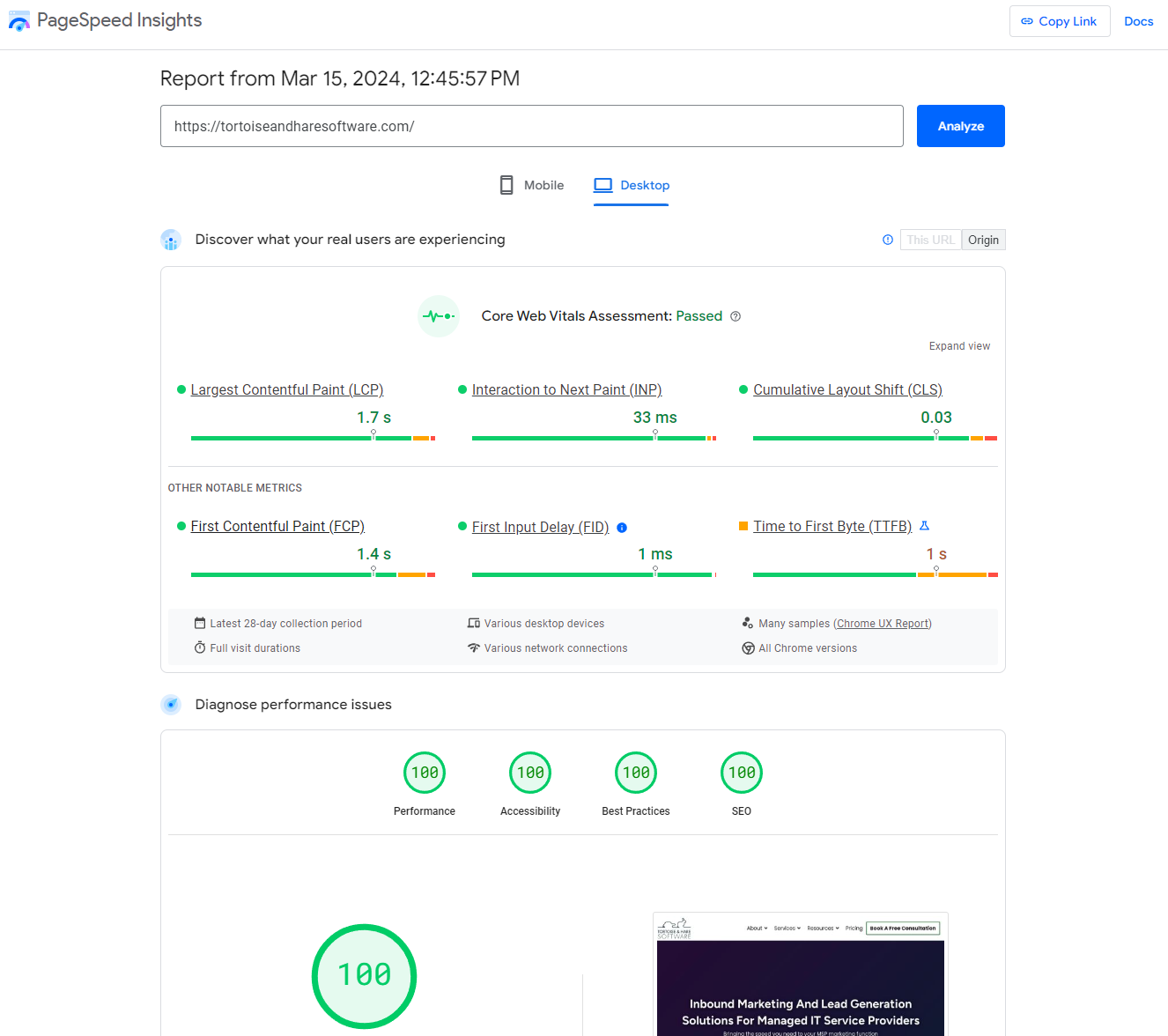The width and height of the screenshot is (1168, 1036).
Task: Click the Best Practices score gauge
Action: click(636, 773)
